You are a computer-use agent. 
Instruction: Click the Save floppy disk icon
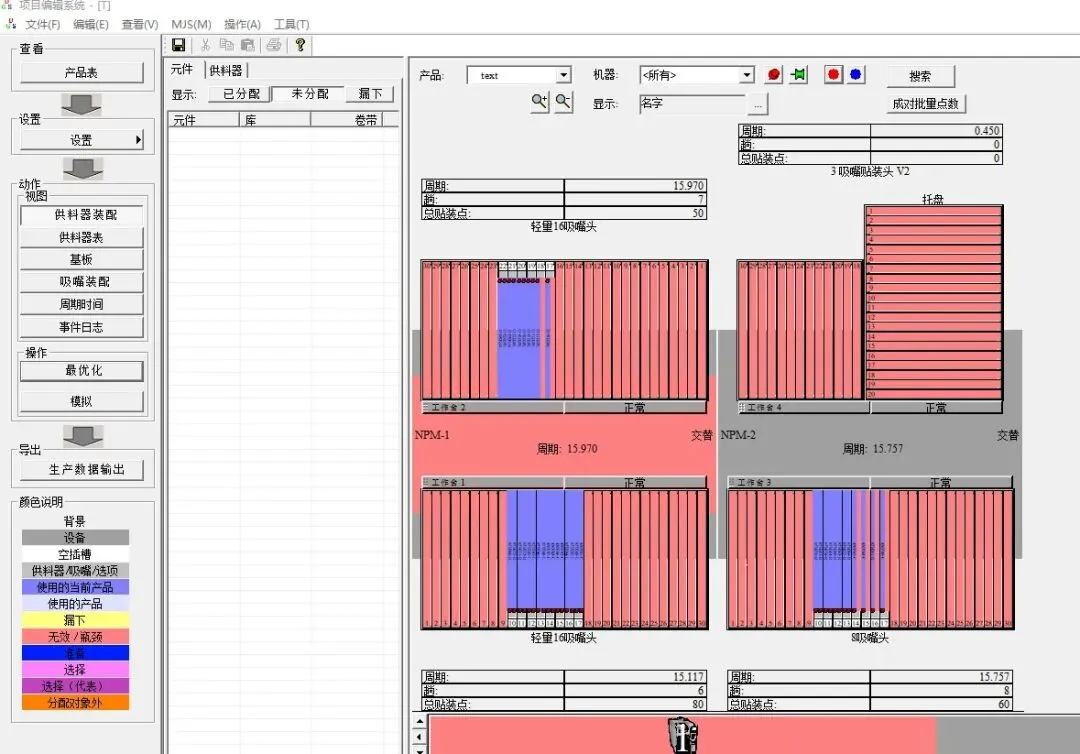click(178, 45)
